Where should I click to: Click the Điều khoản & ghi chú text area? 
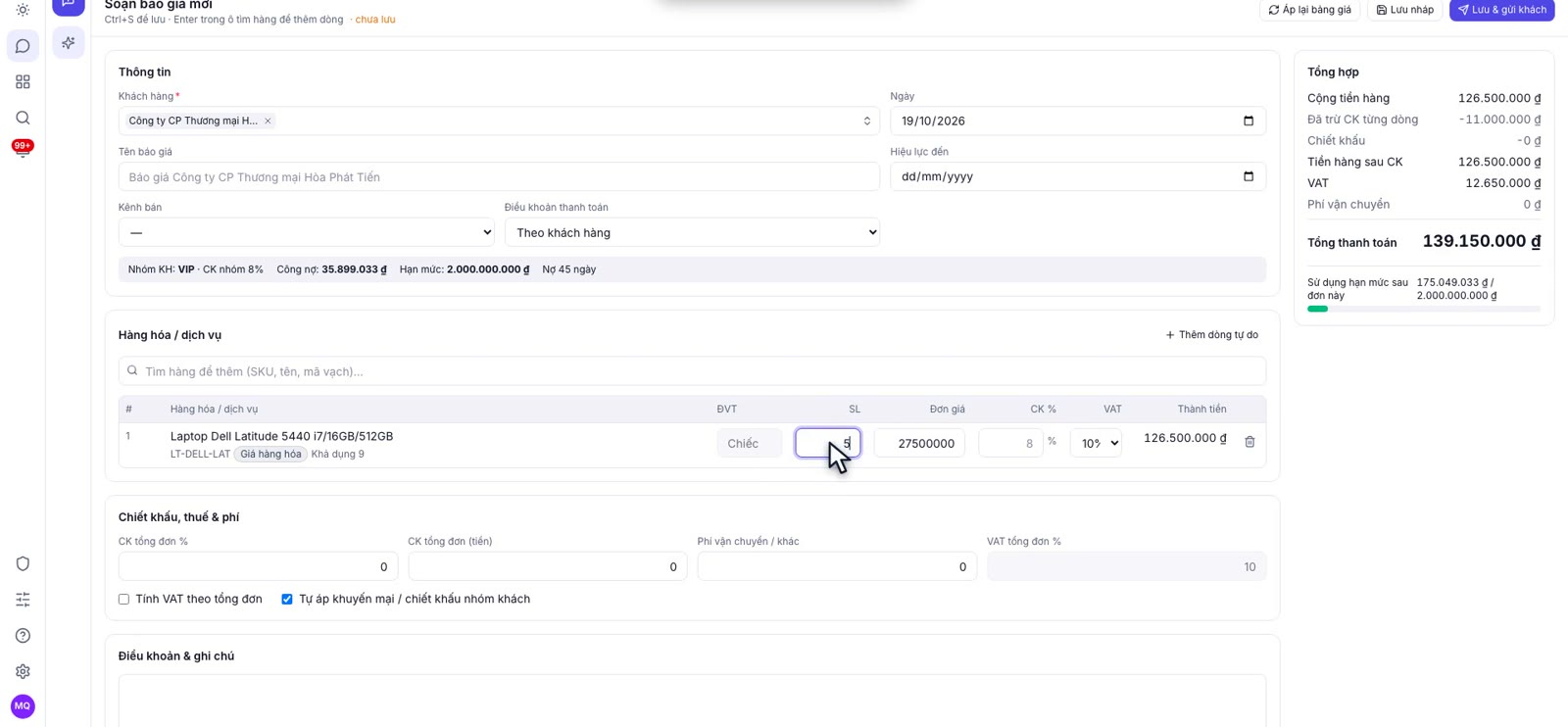692,701
